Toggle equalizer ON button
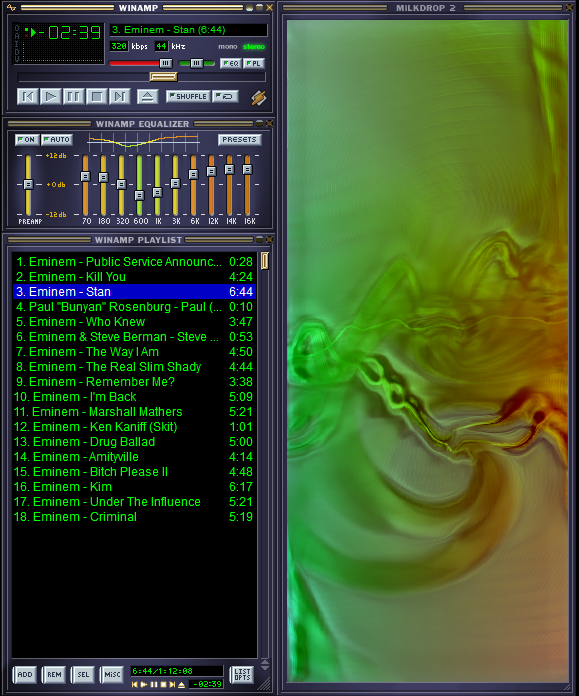Image resolution: width=579 pixels, height=696 pixels. (x=27, y=139)
